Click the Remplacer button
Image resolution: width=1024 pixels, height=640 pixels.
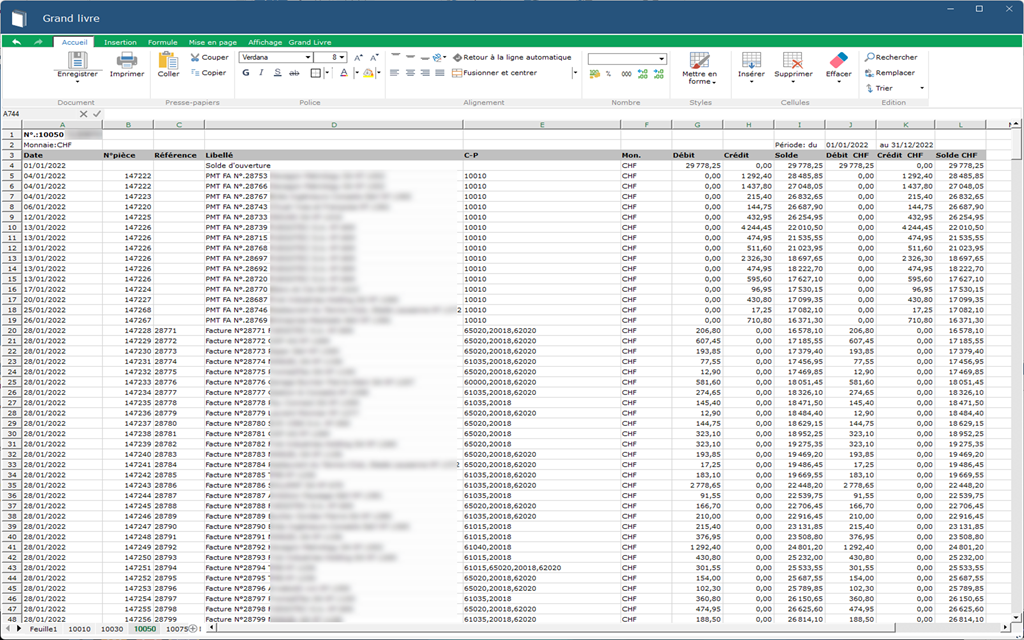(890, 72)
